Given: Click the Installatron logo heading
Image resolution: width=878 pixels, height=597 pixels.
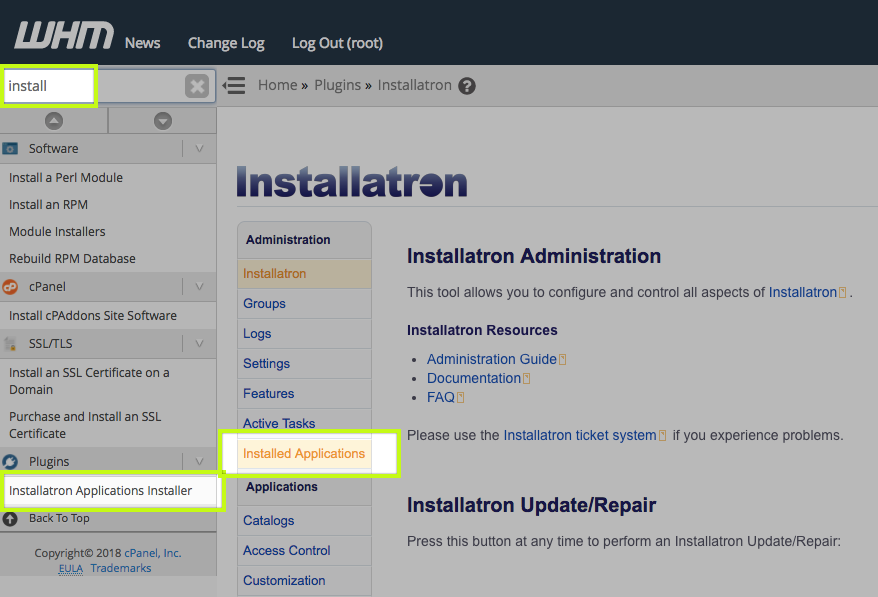Looking at the screenshot, I should (352, 182).
